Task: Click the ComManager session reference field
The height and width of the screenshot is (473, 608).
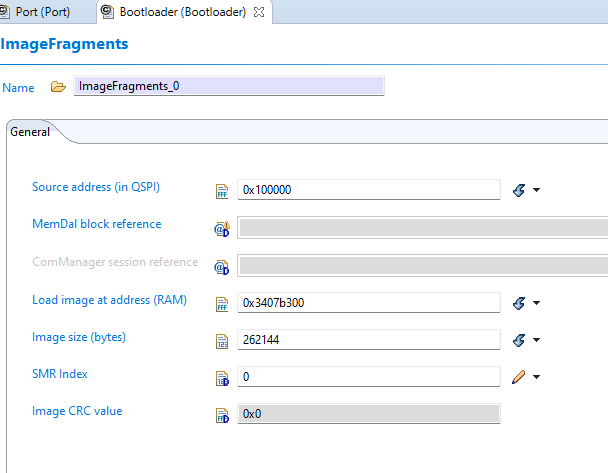Action: pyautogui.click(x=423, y=265)
